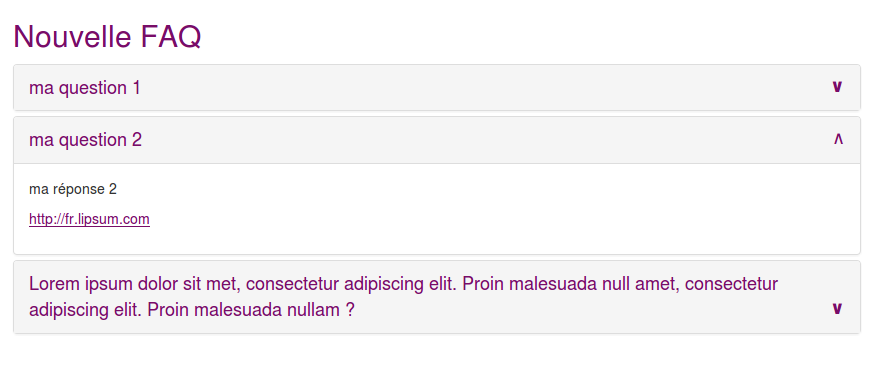890x379 pixels.
Task: Click the number '1' in ma question 1
Action: click(x=136, y=88)
